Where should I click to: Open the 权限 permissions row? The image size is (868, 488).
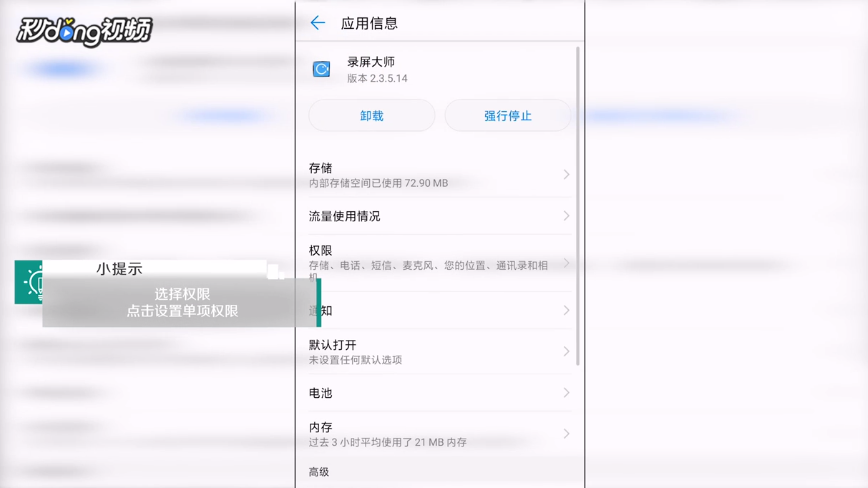click(440, 263)
